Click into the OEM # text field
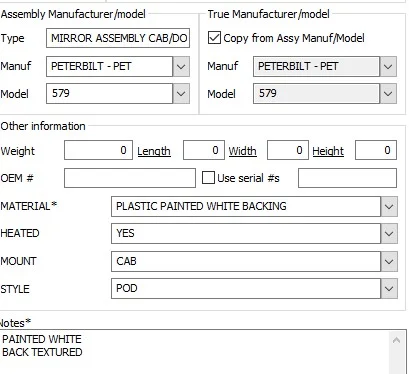The height and width of the screenshot is (374, 409). tap(130, 178)
